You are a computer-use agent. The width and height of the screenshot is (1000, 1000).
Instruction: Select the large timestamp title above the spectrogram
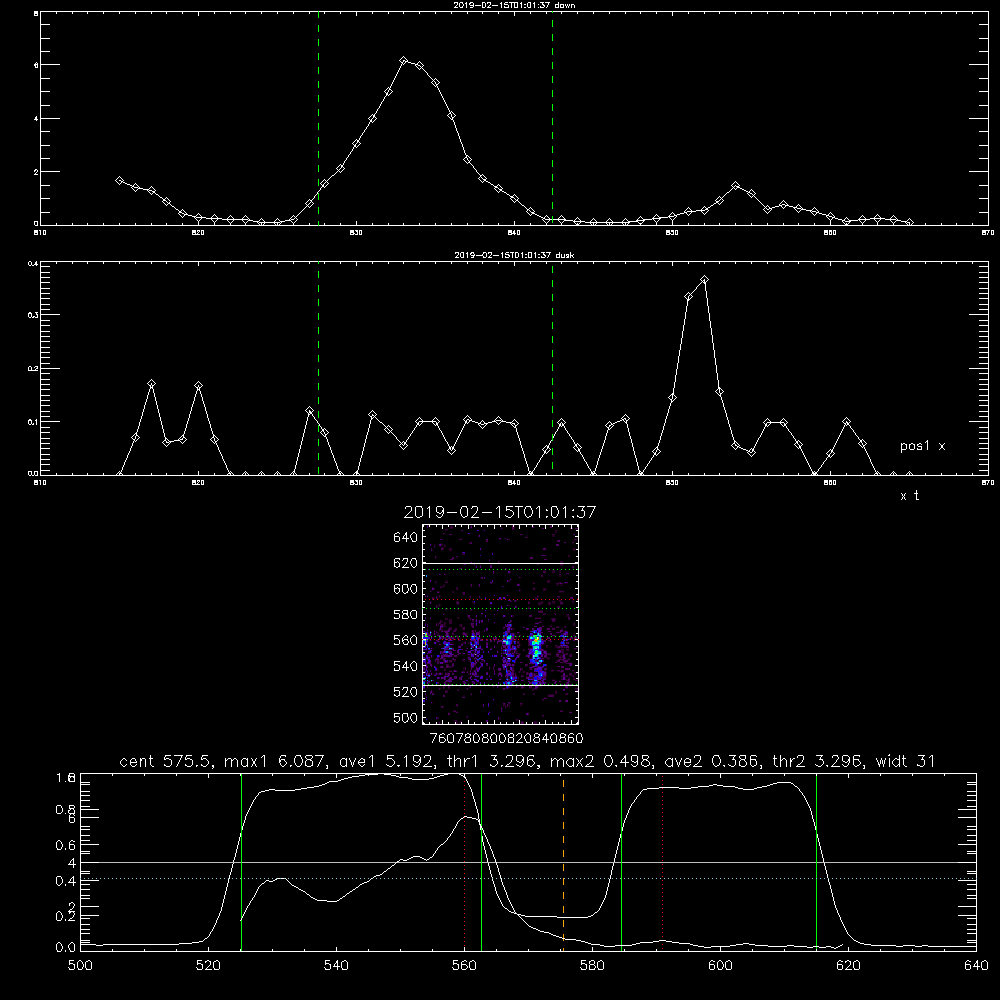499,512
